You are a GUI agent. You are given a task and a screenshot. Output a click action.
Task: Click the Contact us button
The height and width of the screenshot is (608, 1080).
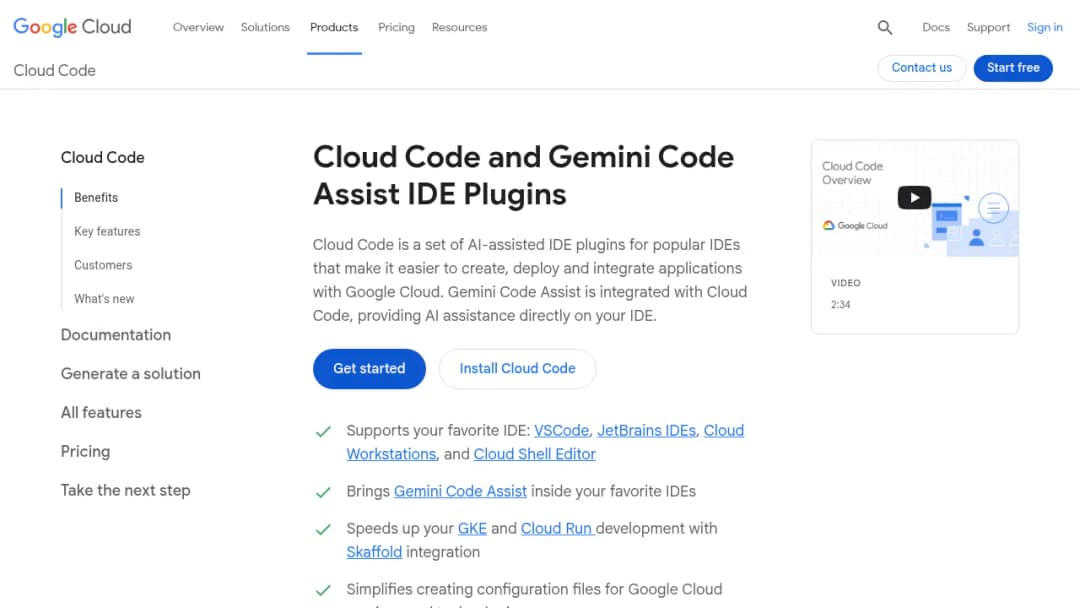[x=922, y=68]
